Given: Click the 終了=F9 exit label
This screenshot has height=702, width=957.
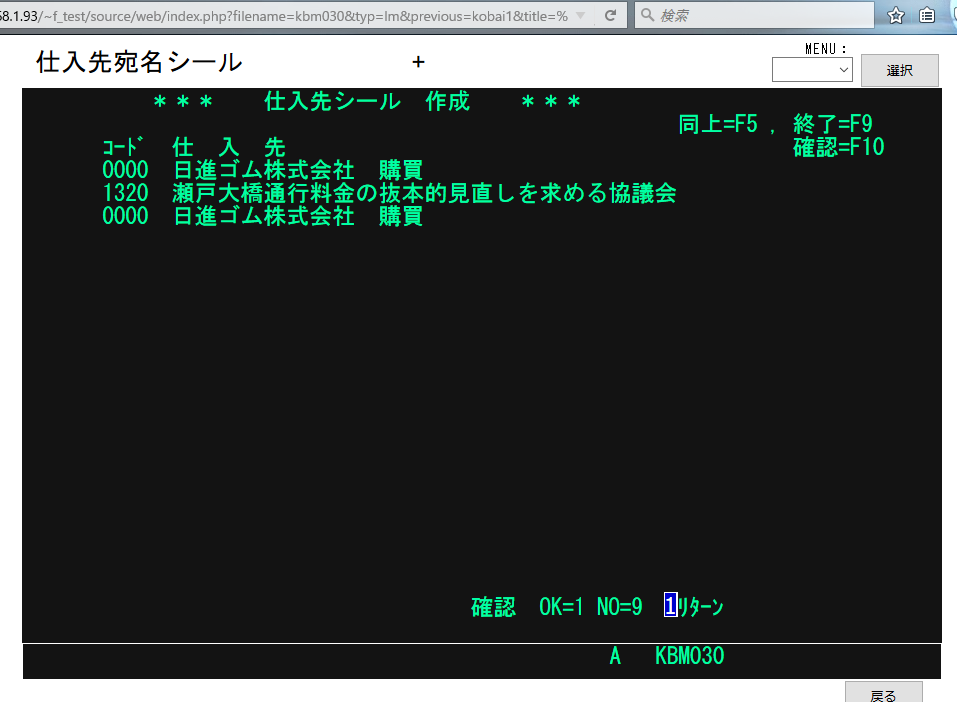Looking at the screenshot, I should tap(832, 124).
